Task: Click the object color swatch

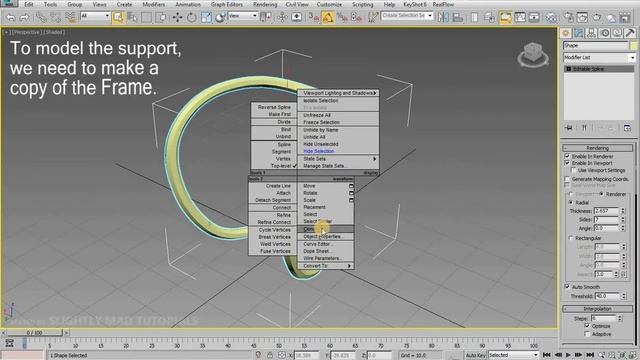Action: [x=633, y=46]
